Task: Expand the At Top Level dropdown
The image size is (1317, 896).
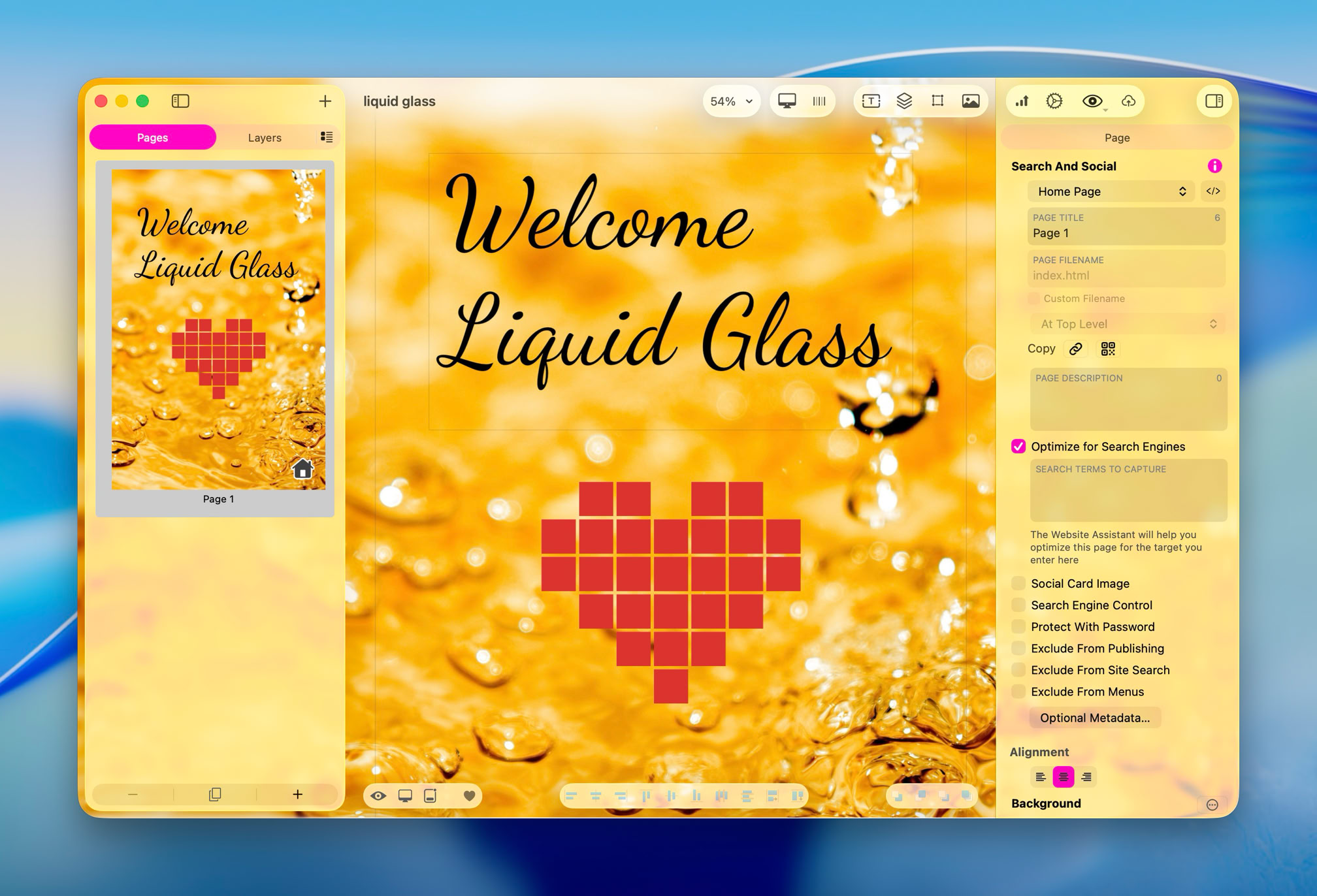Action: (1128, 324)
